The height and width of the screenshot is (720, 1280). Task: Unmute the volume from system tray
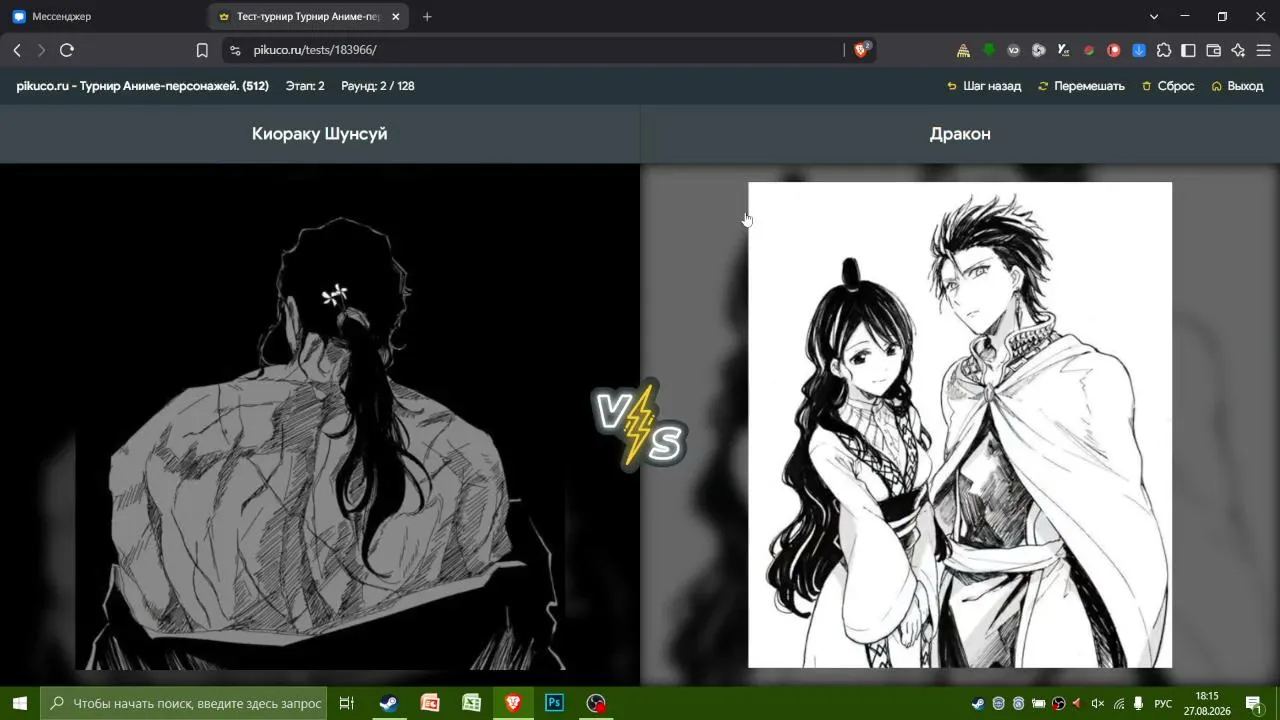click(x=1098, y=704)
